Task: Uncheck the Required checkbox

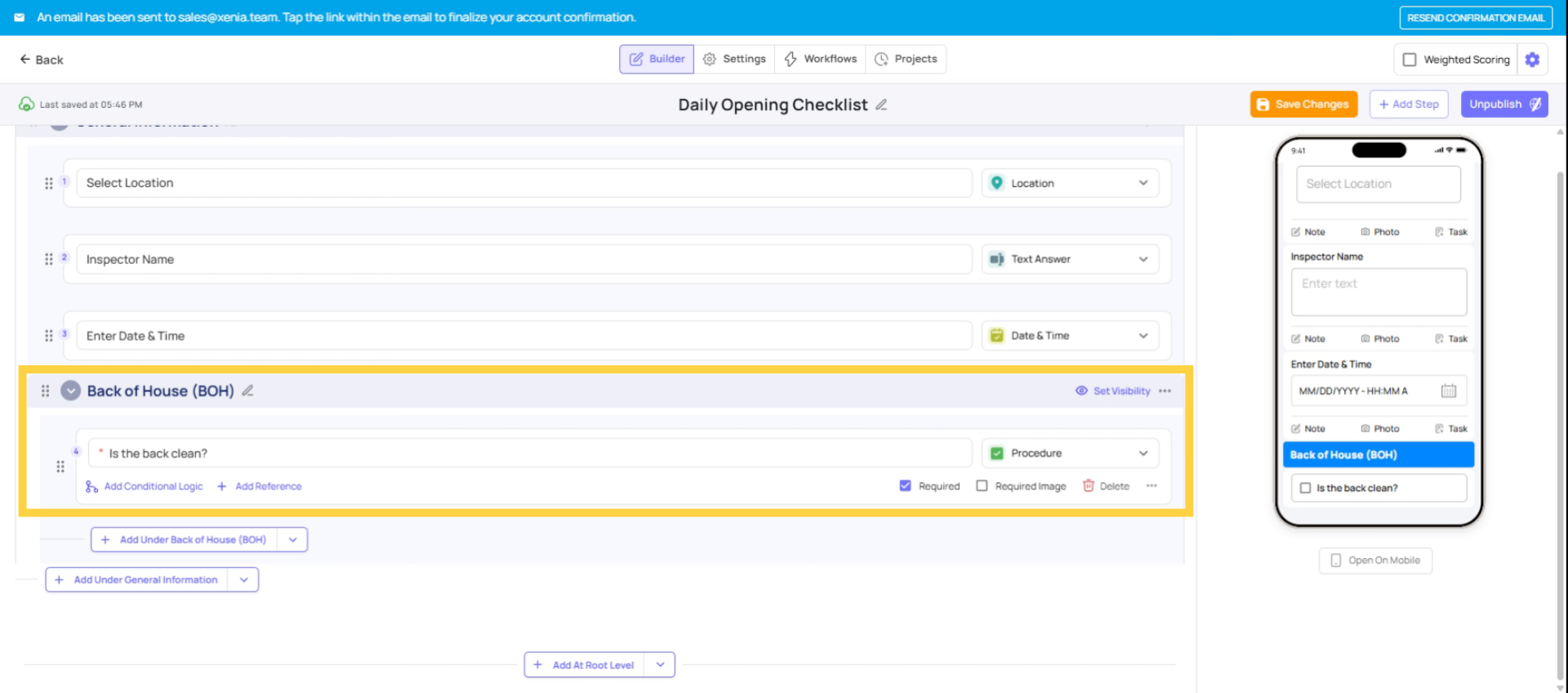Action: click(x=905, y=486)
